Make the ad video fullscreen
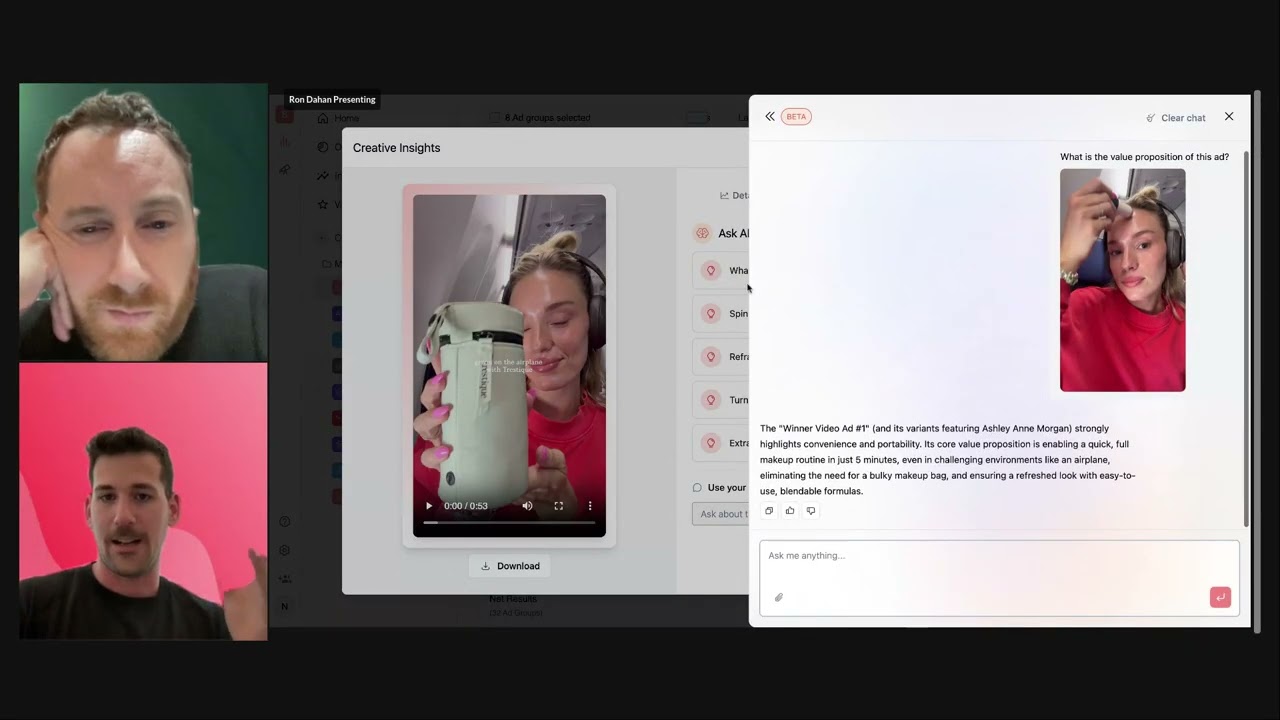This screenshot has width=1280, height=720. click(x=559, y=506)
